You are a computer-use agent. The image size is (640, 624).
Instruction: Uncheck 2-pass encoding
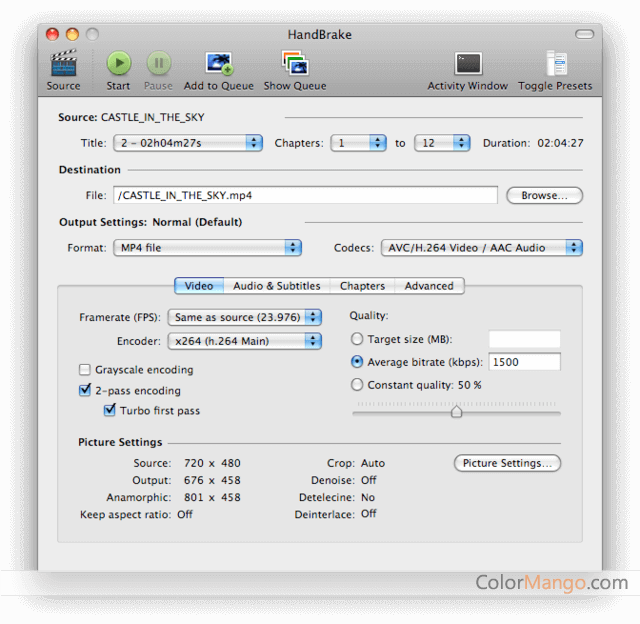[x=84, y=391]
